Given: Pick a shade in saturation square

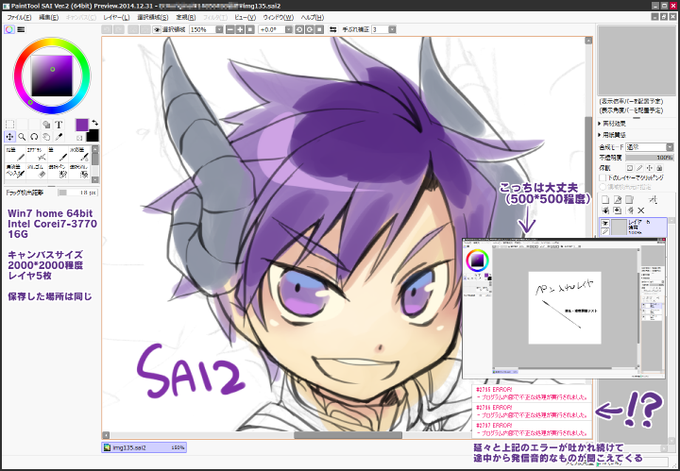Looking at the screenshot, I should [52, 75].
